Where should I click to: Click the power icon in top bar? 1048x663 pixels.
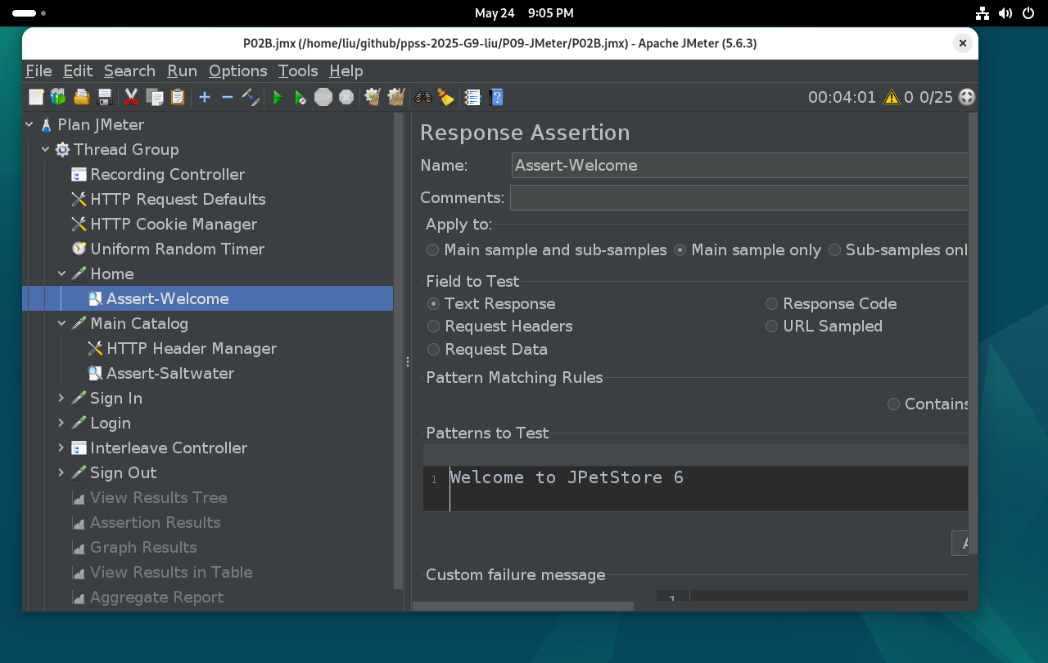pyautogui.click(x=1029, y=13)
